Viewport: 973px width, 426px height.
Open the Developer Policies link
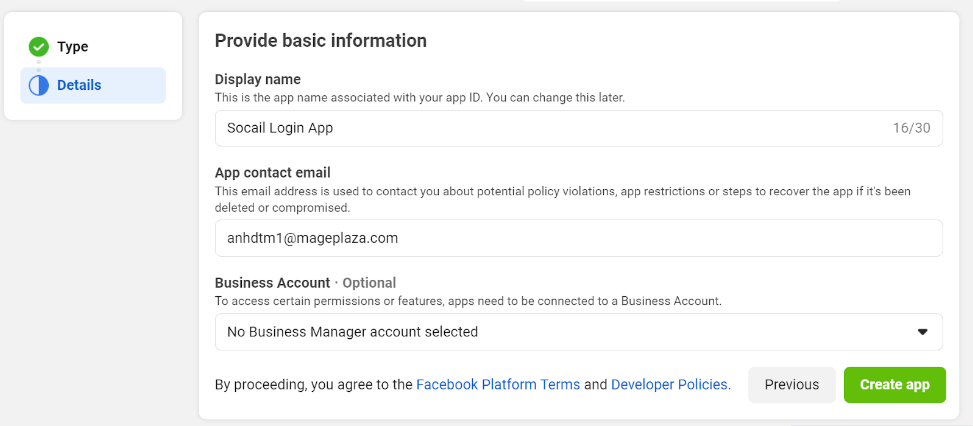669,384
